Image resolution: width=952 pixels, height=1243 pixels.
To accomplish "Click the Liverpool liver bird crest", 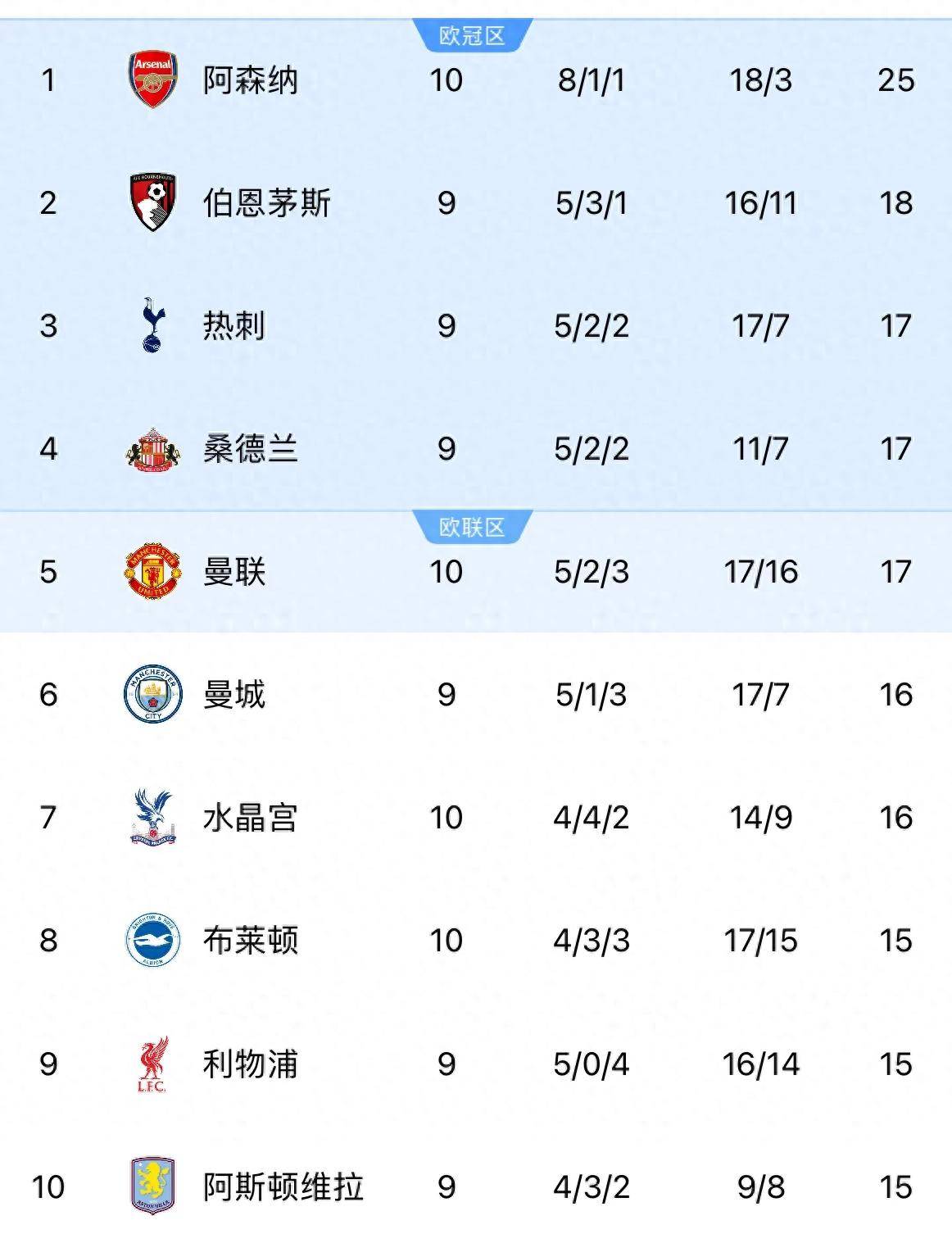I will pos(152,1064).
